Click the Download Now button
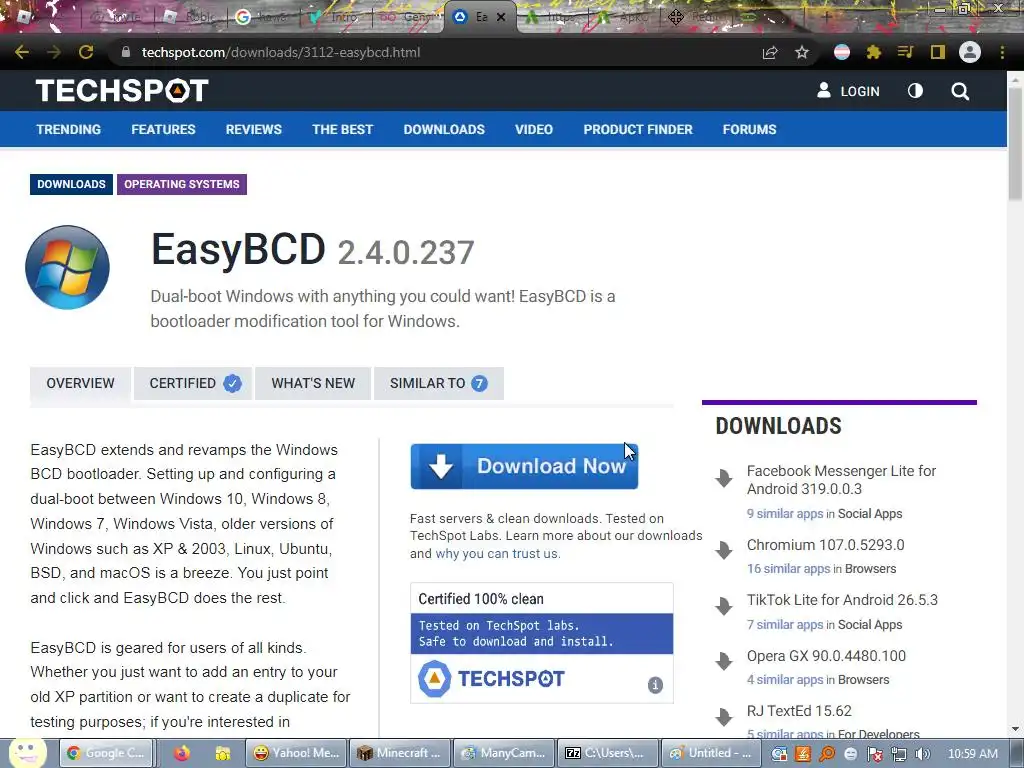This screenshot has height=768, width=1024. (524, 466)
